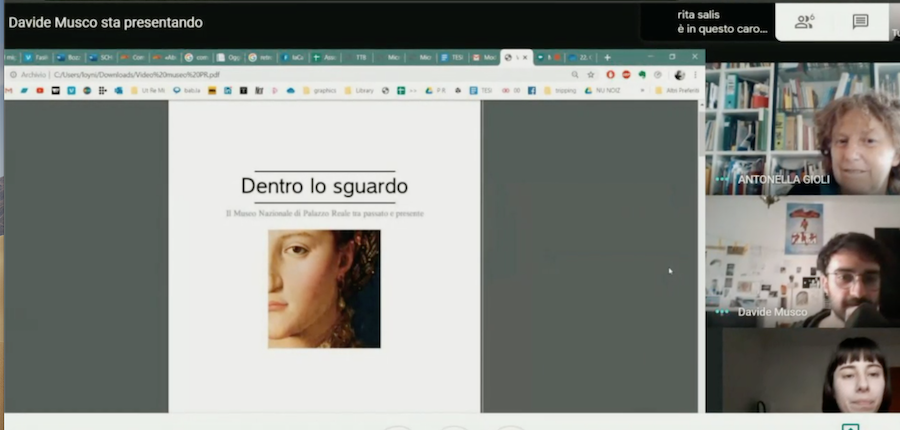Open the 'graphics' bookmark folder
Image resolution: width=900 pixels, height=430 pixels.
pyautogui.click(x=320, y=91)
